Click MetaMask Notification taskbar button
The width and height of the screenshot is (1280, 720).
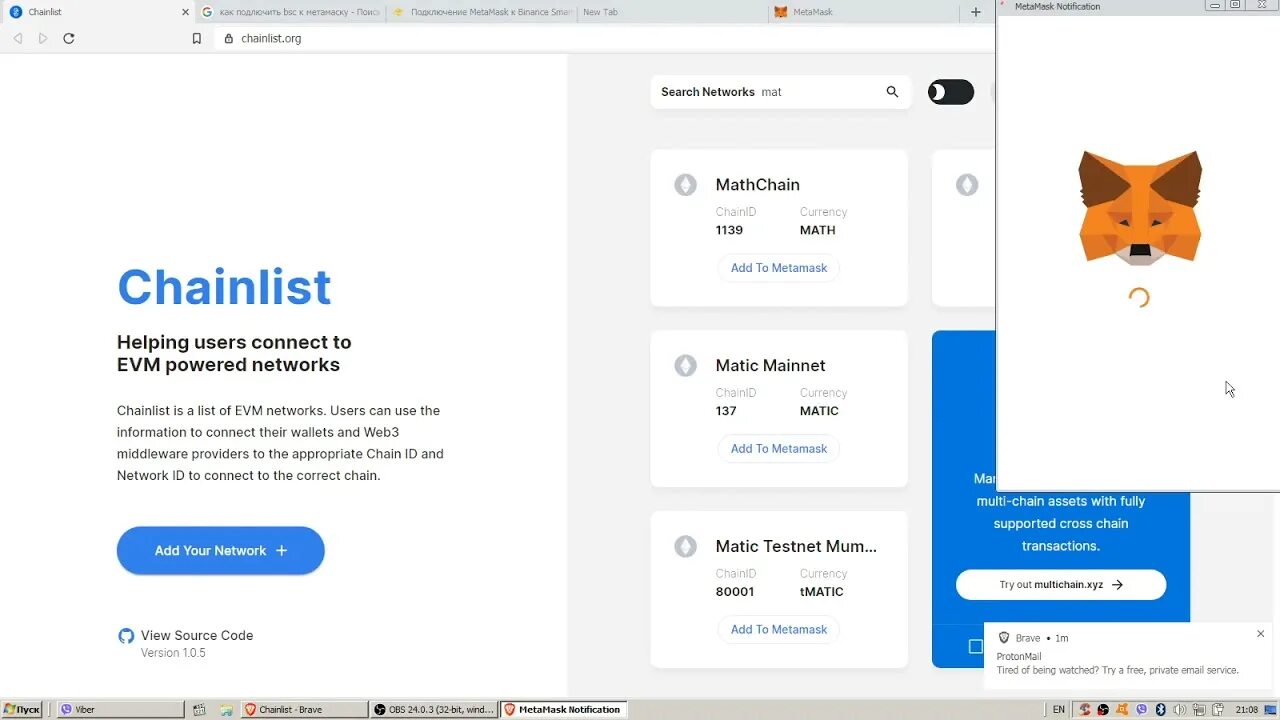(563, 710)
